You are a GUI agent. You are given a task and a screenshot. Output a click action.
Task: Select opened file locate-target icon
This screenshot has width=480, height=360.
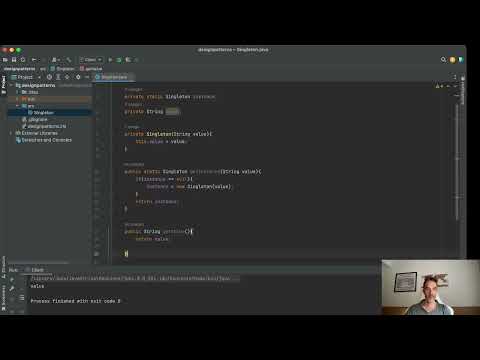49,77
